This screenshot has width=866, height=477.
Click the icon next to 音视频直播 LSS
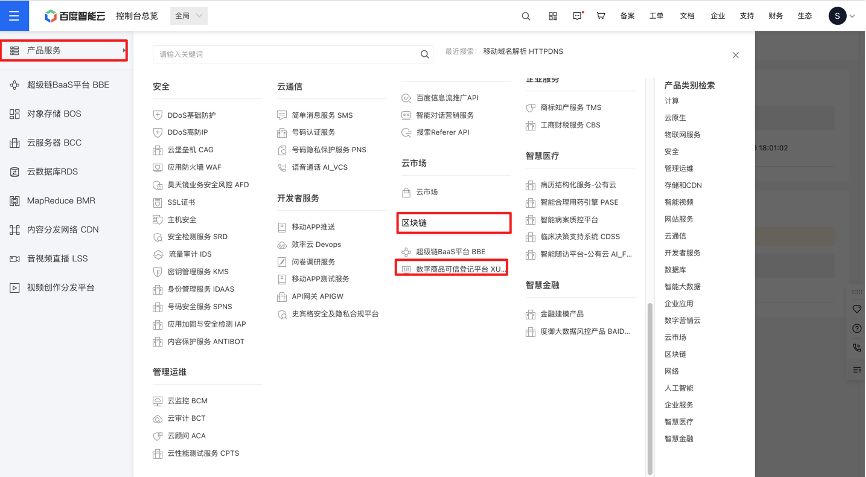click(x=15, y=258)
